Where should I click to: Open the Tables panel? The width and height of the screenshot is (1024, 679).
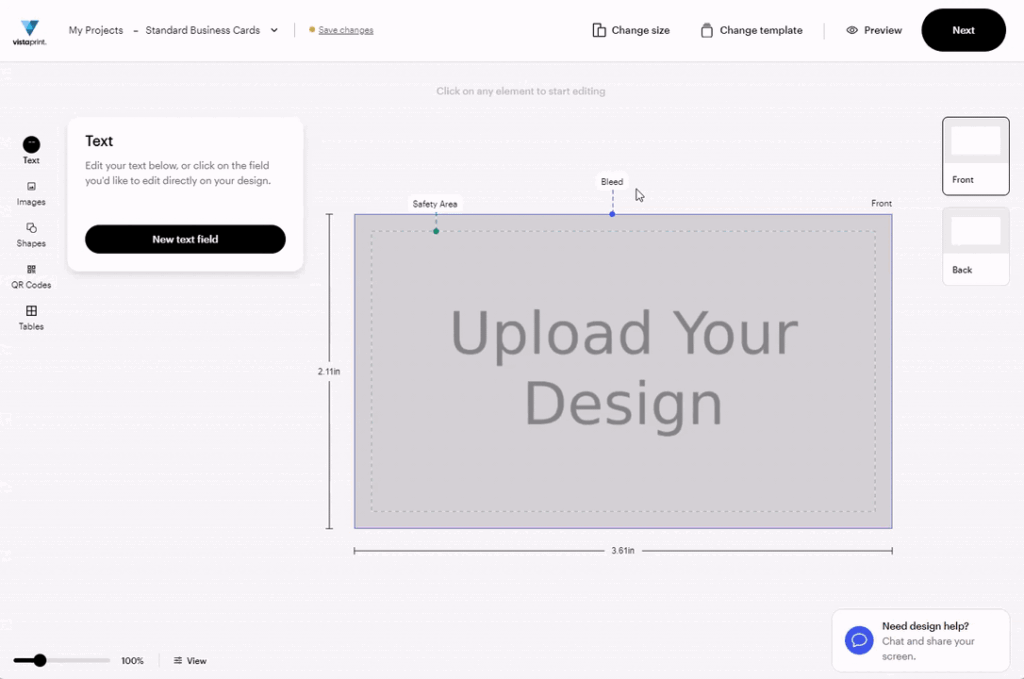(x=31, y=318)
